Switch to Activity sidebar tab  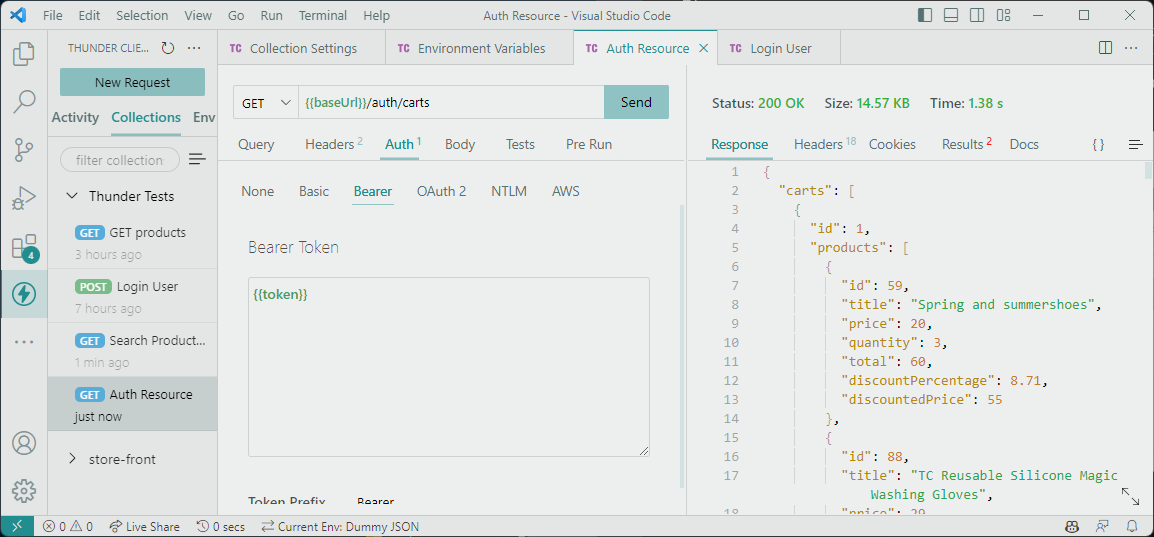point(75,118)
